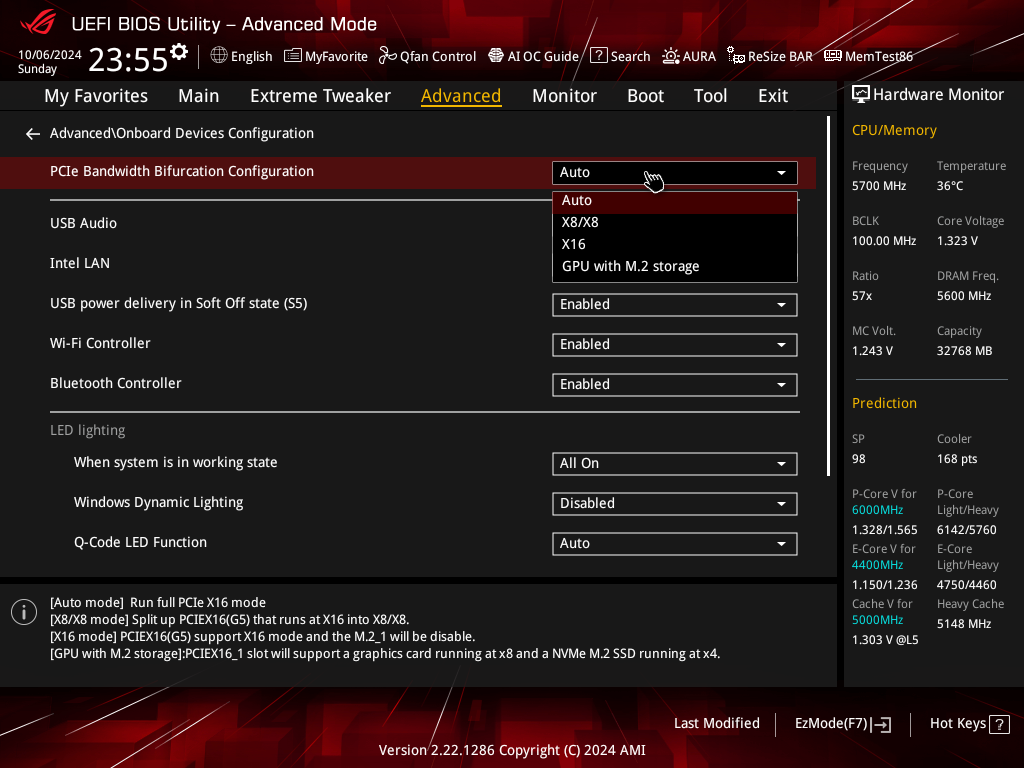The width and height of the screenshot is (1024, 768).
Task: Pick GPU with M.2 storage option
Action: [675, 266]
